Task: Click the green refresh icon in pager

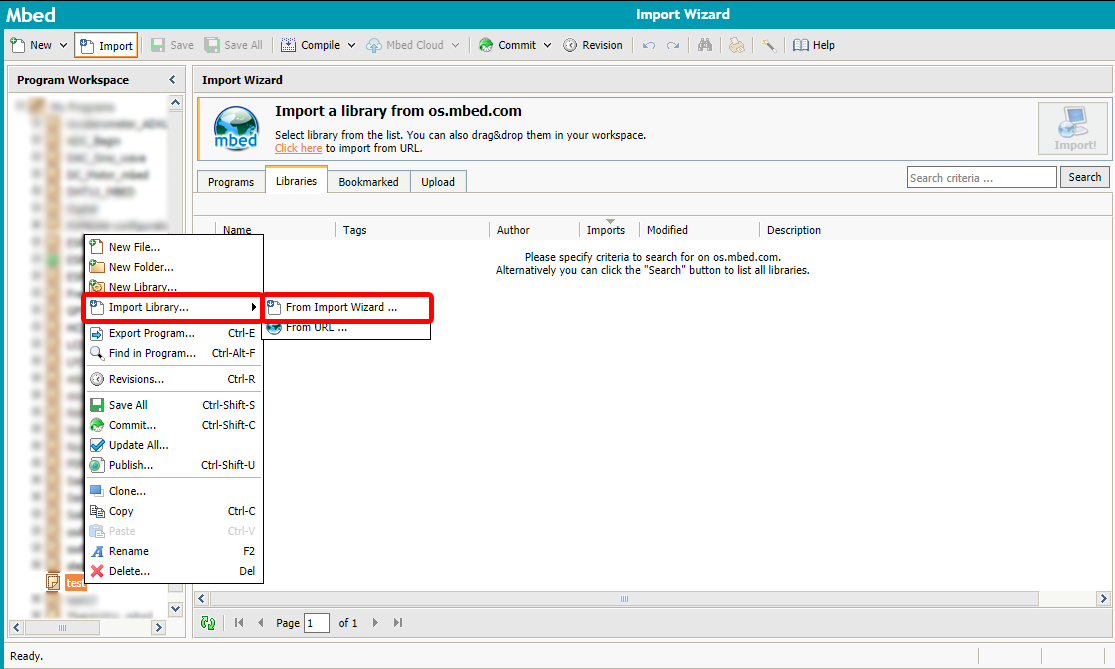Action: point(208,623)
